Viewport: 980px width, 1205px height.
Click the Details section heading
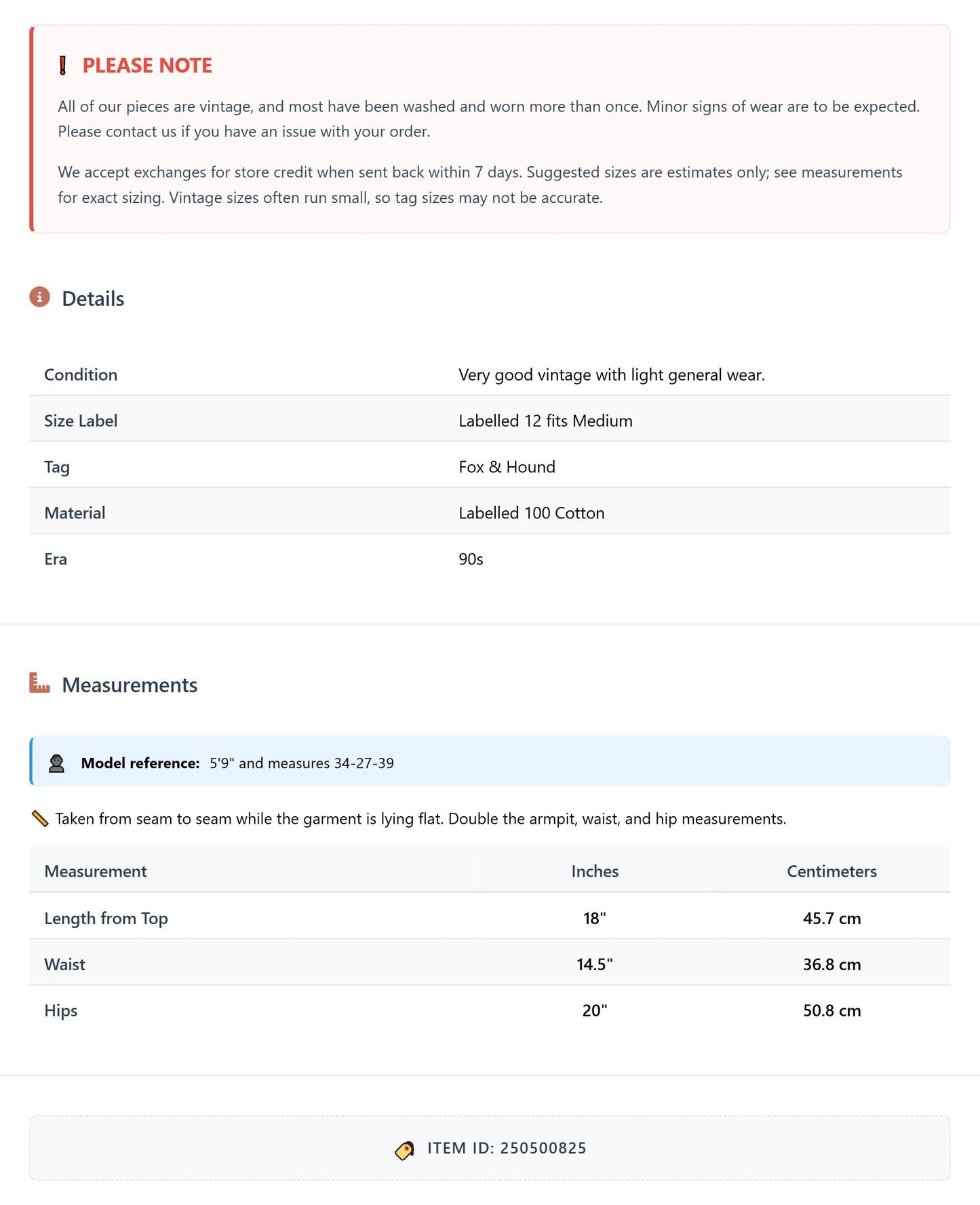93,299
